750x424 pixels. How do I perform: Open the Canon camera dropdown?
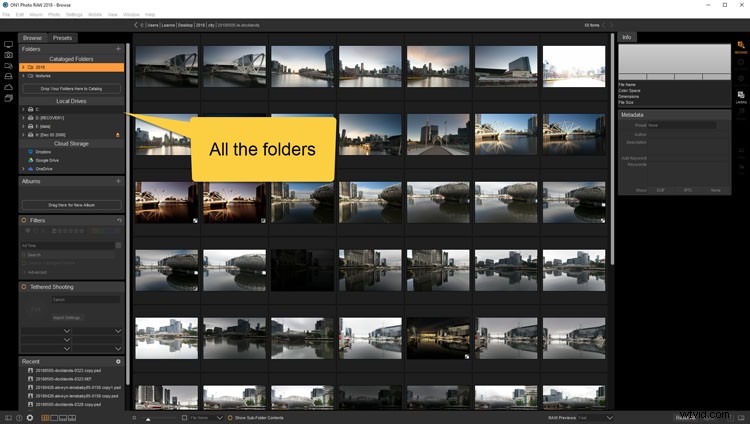(86, 300)
